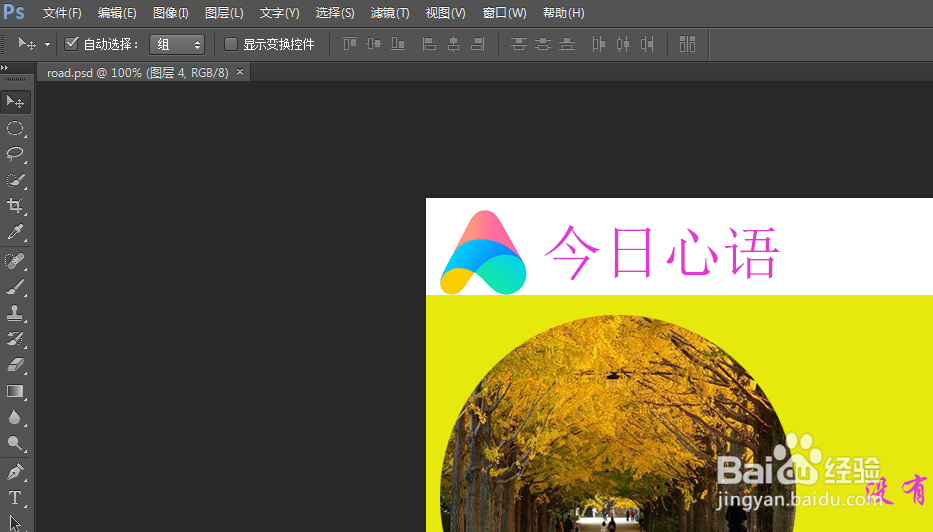Select the Crop tool
Screen dimensions: 933x532
click(x=15, y=206)
